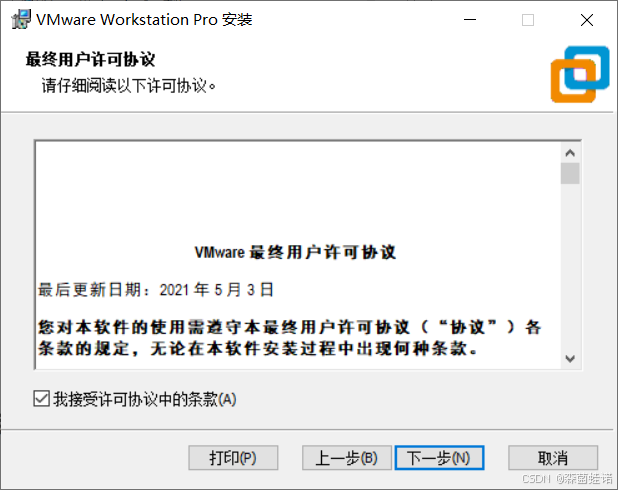
Task: Click the VMware 最终用户许可协议 heading in license text
Action: (x=295, y=252)
